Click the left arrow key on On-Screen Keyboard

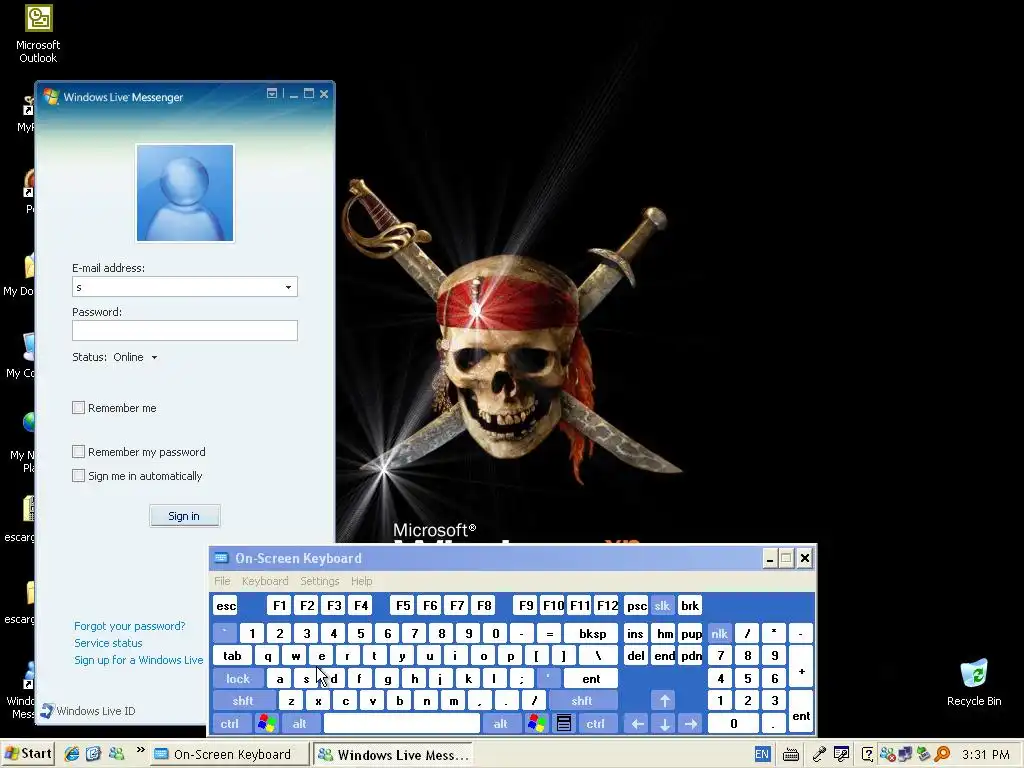[637, 724]
